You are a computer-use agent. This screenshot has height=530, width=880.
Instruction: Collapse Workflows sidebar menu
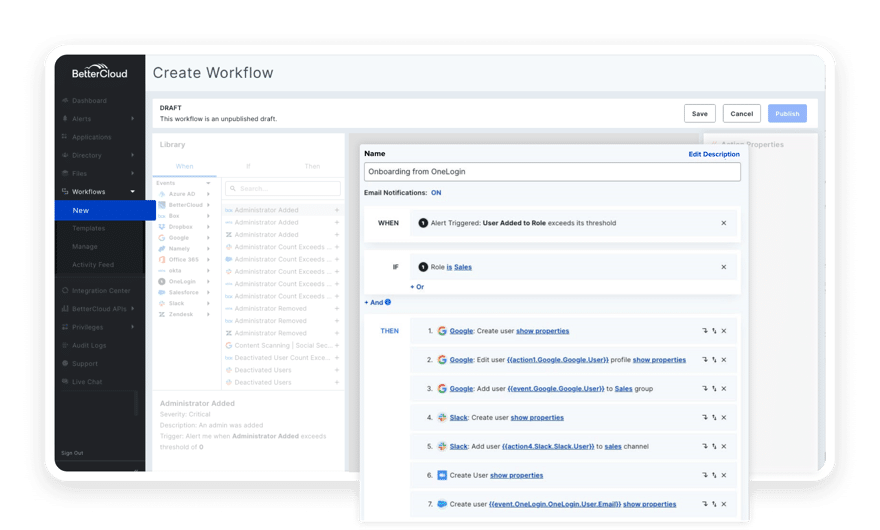point(132,191)
